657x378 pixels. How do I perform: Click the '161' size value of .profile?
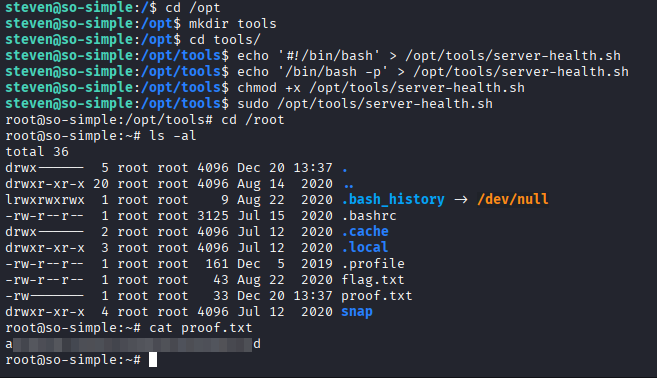pyautogui.click(x=217, y=264)
